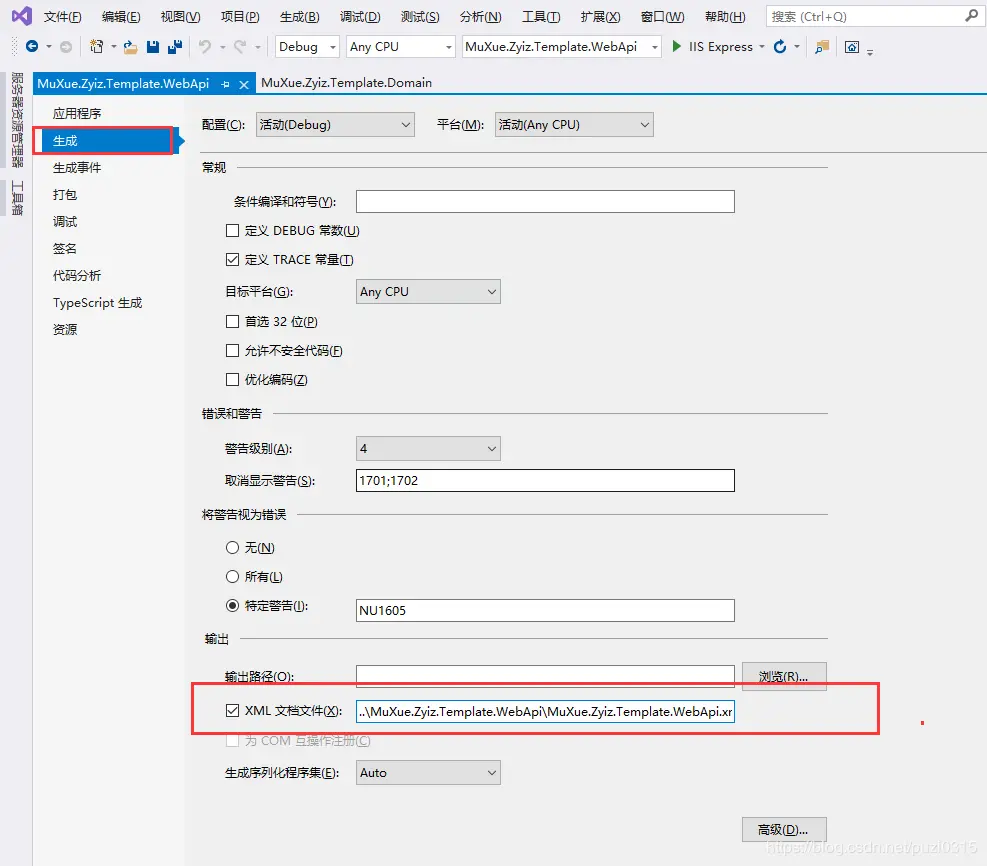Screen dimensions: 987x866
Task: Click the Visual Studio logo icon
Action: [x=21, y=16]
